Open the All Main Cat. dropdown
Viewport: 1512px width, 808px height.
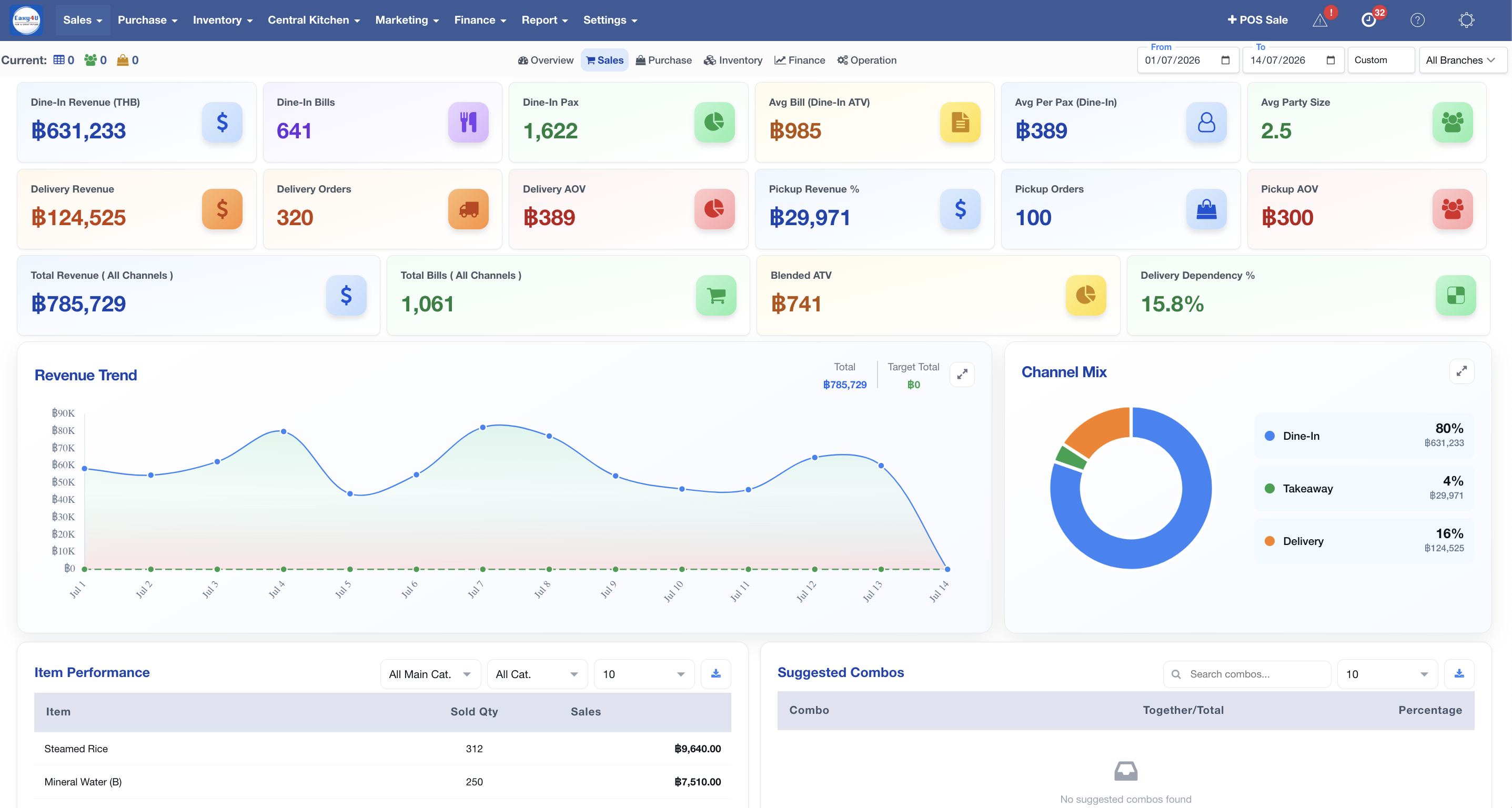pos(430,674)
